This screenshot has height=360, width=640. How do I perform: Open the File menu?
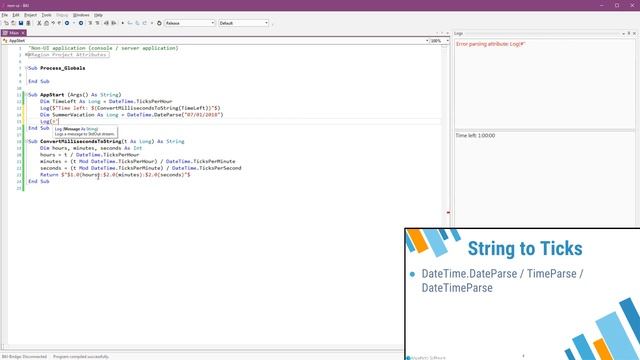[4, 15]
